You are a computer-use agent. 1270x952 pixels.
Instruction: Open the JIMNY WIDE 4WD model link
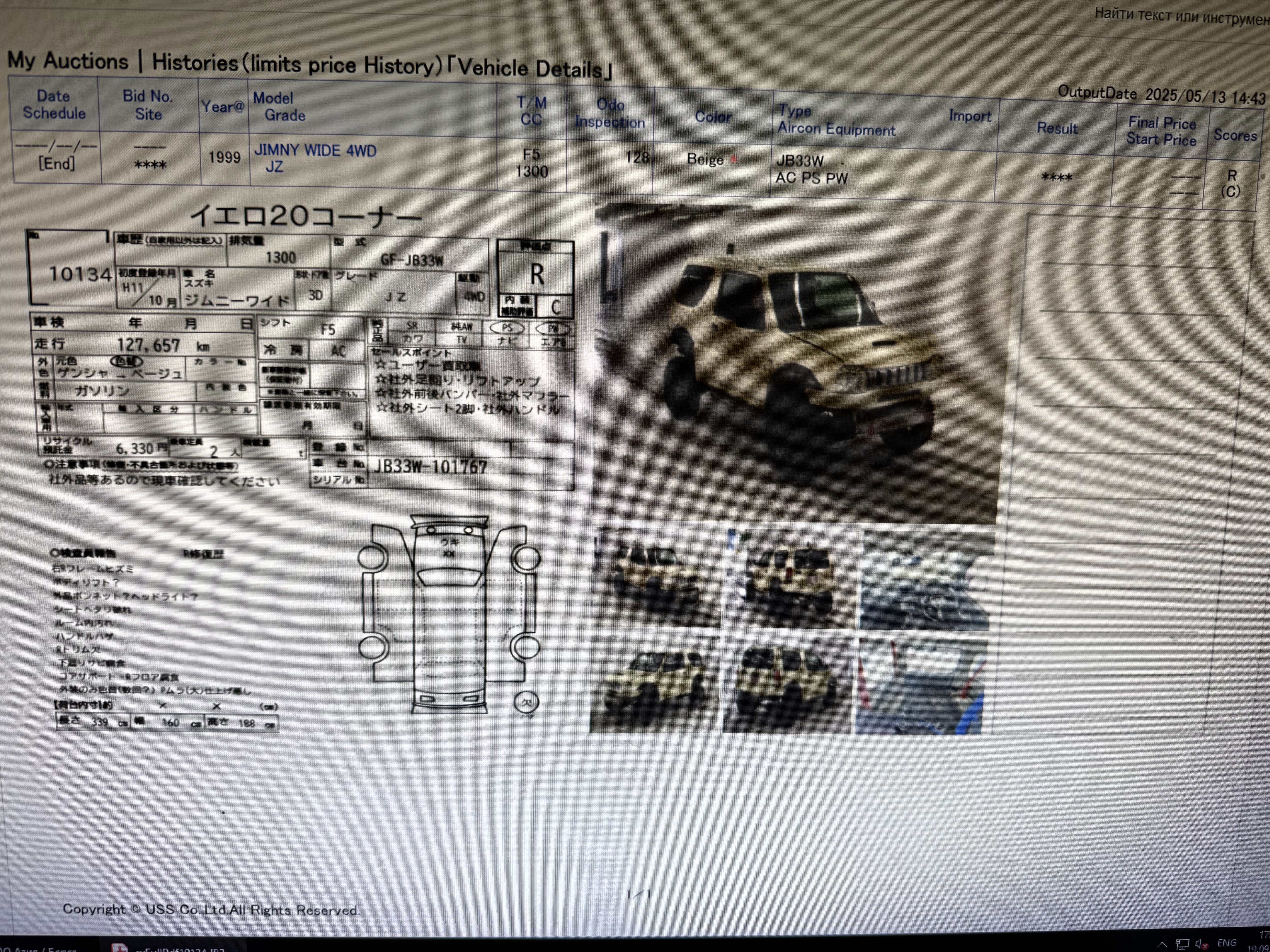(x=315, y=151)
